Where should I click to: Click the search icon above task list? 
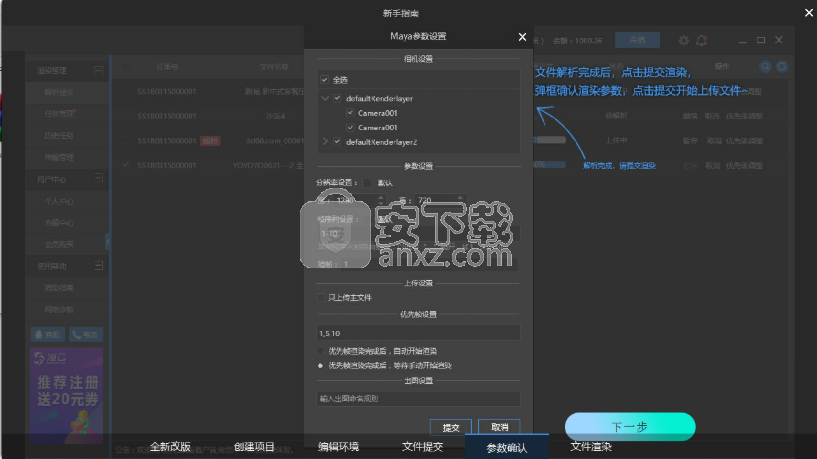click(x=765, y=66)
